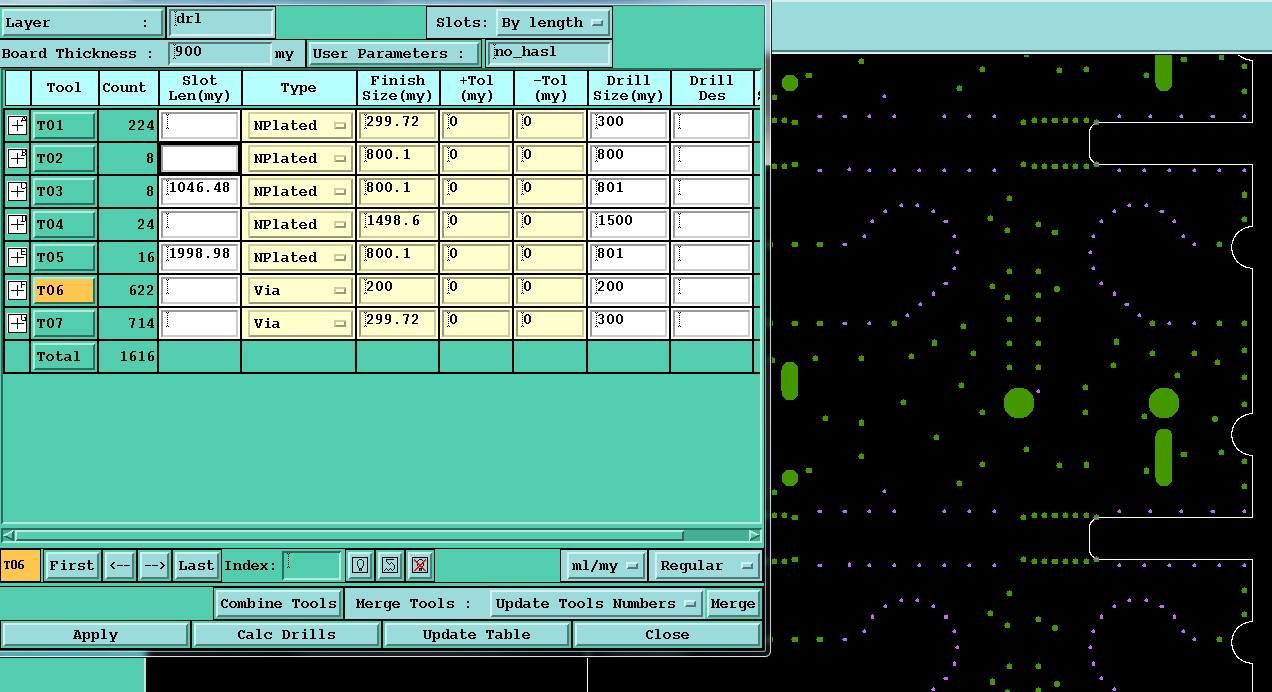Click the Total button
The image size is (1272, 692).
point(64,356)
